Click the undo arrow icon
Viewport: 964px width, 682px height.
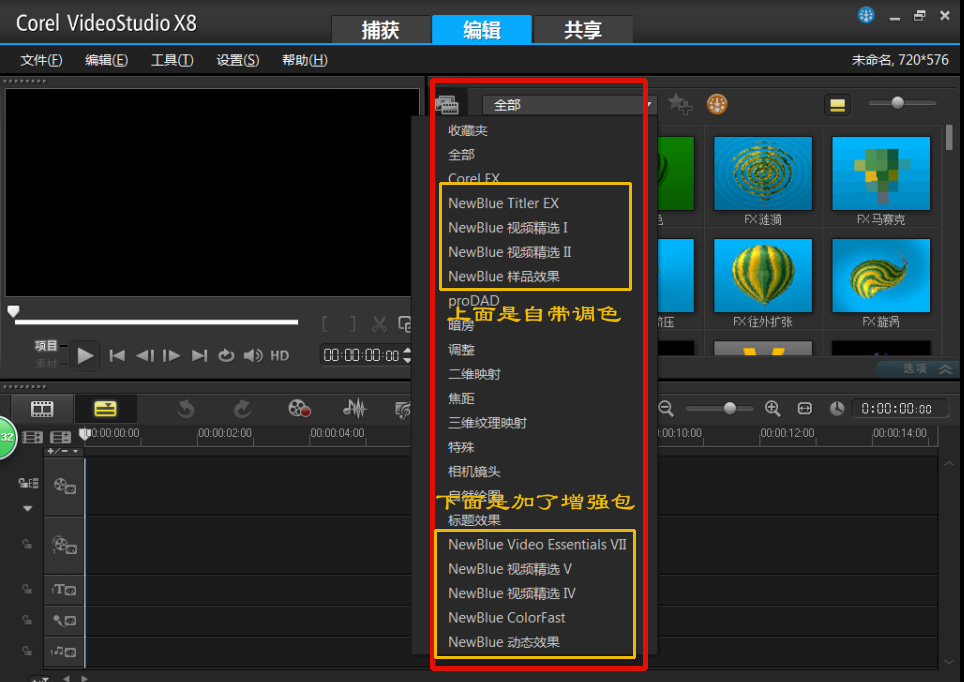click(186, 409)
